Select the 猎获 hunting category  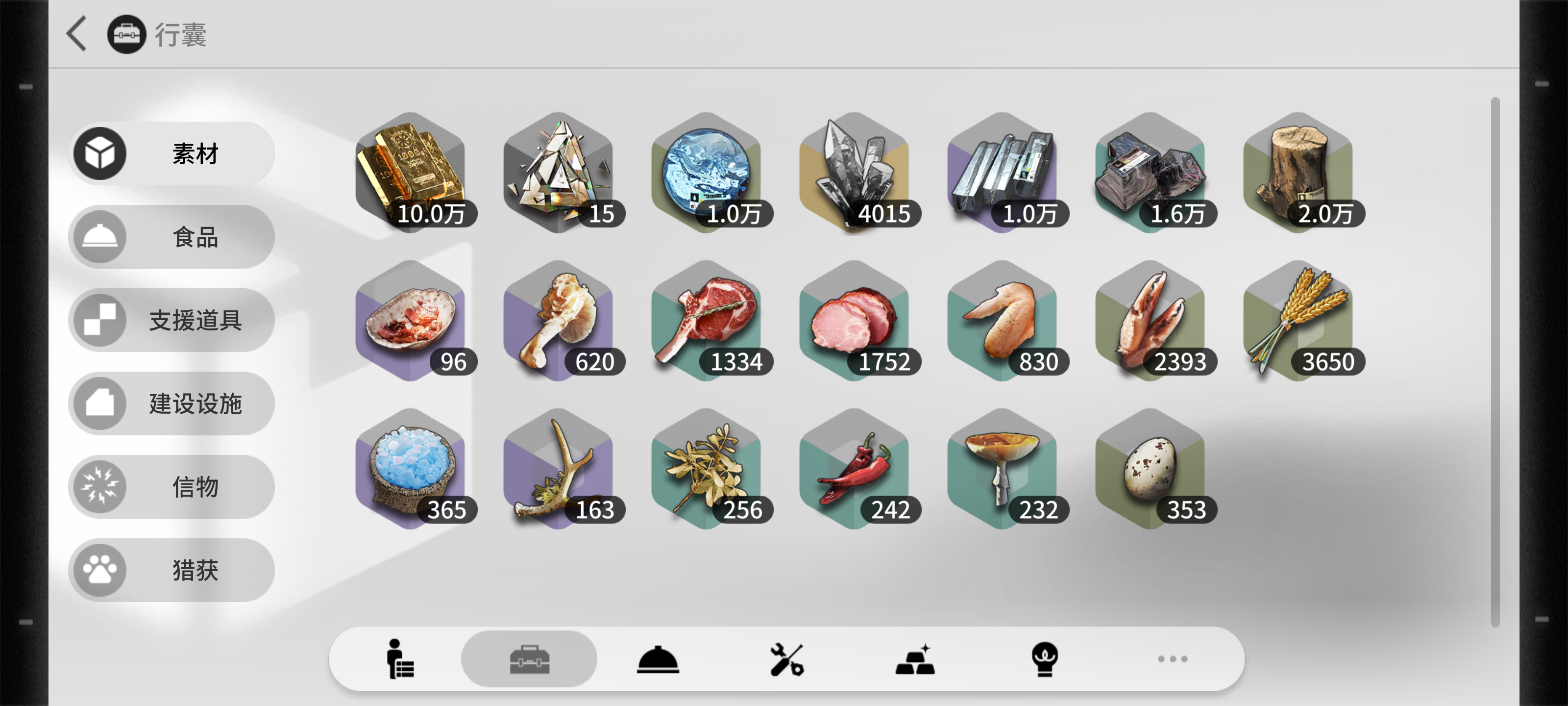(171, 571)
